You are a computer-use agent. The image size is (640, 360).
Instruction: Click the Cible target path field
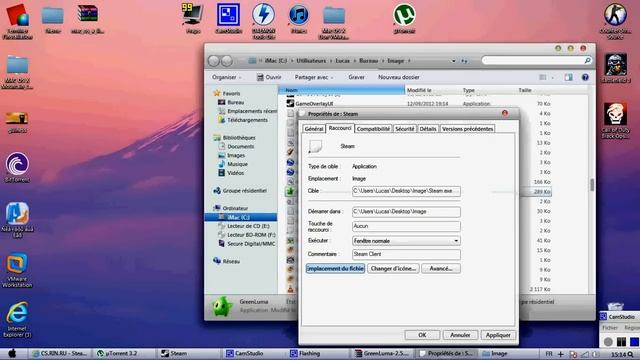[x=406, y=191]
